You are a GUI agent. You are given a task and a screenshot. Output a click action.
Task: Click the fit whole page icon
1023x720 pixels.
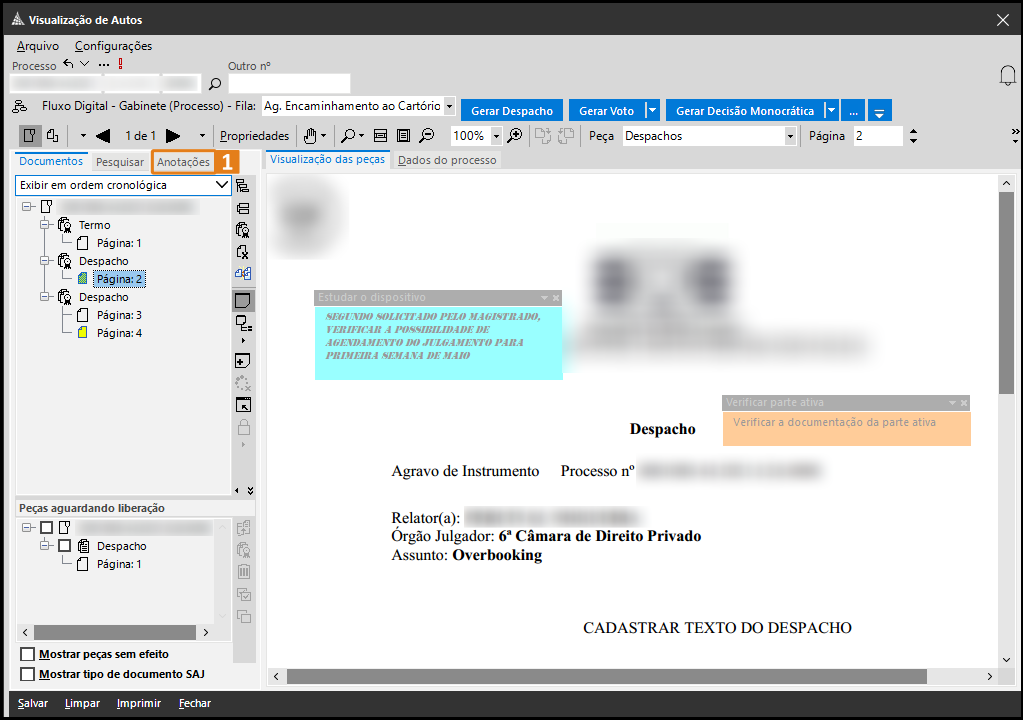click(404, 136)
